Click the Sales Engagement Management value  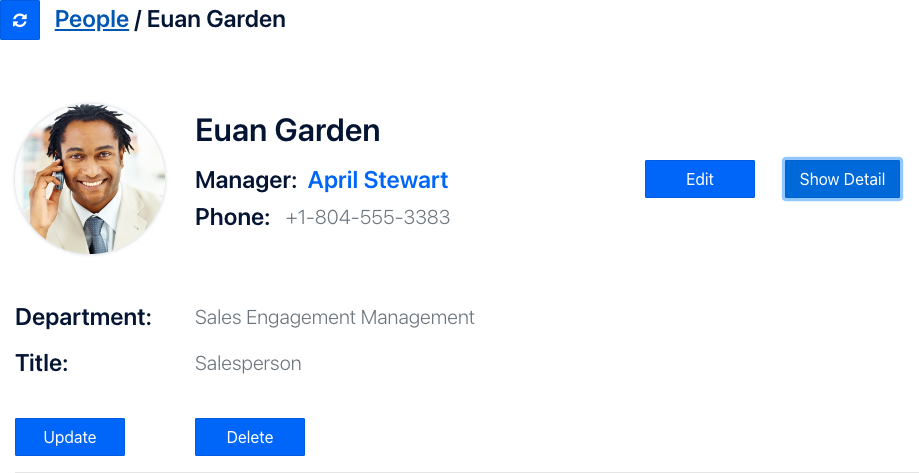(334, 318)
